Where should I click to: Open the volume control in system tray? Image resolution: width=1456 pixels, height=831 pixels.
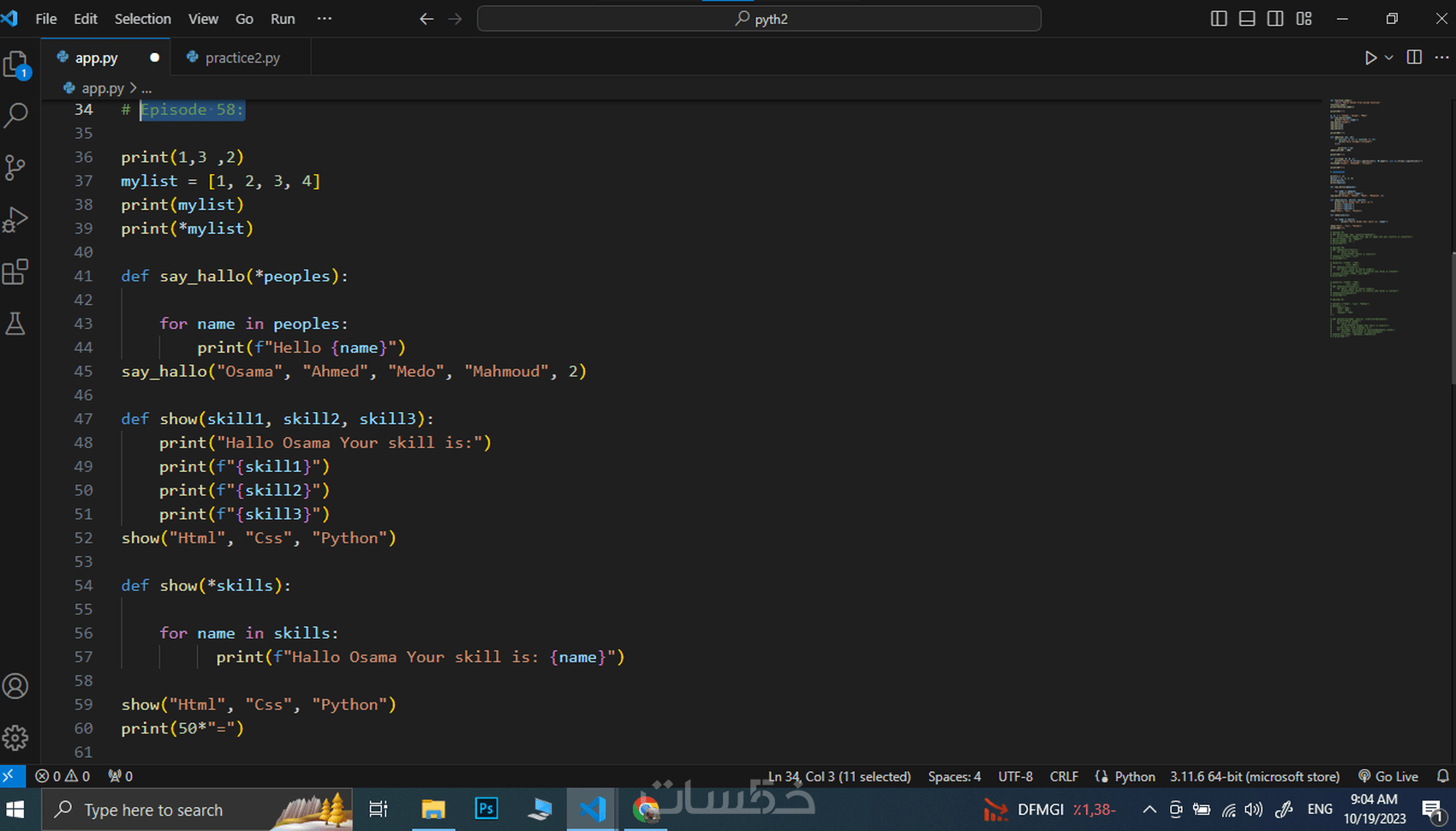pyautogui.click(x=1254, y=810)
